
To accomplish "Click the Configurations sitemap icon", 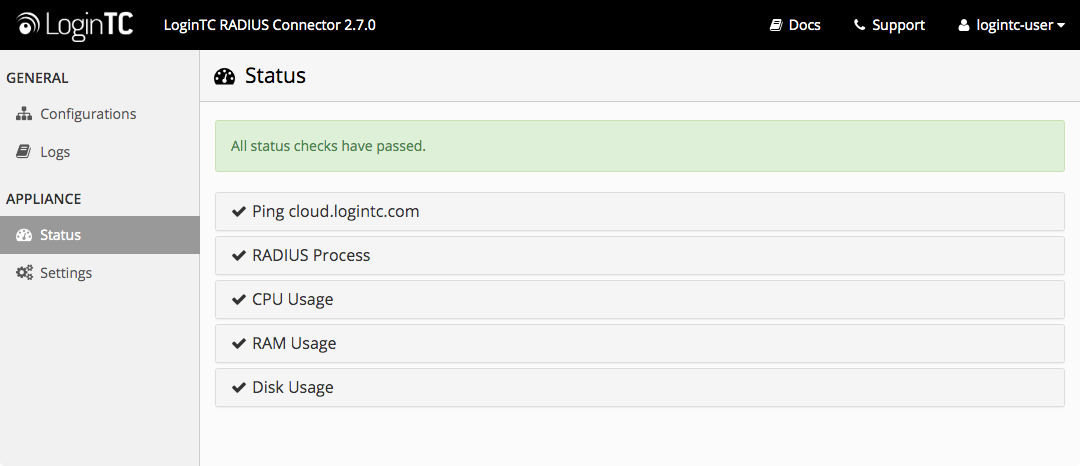I will coord(24,114).
